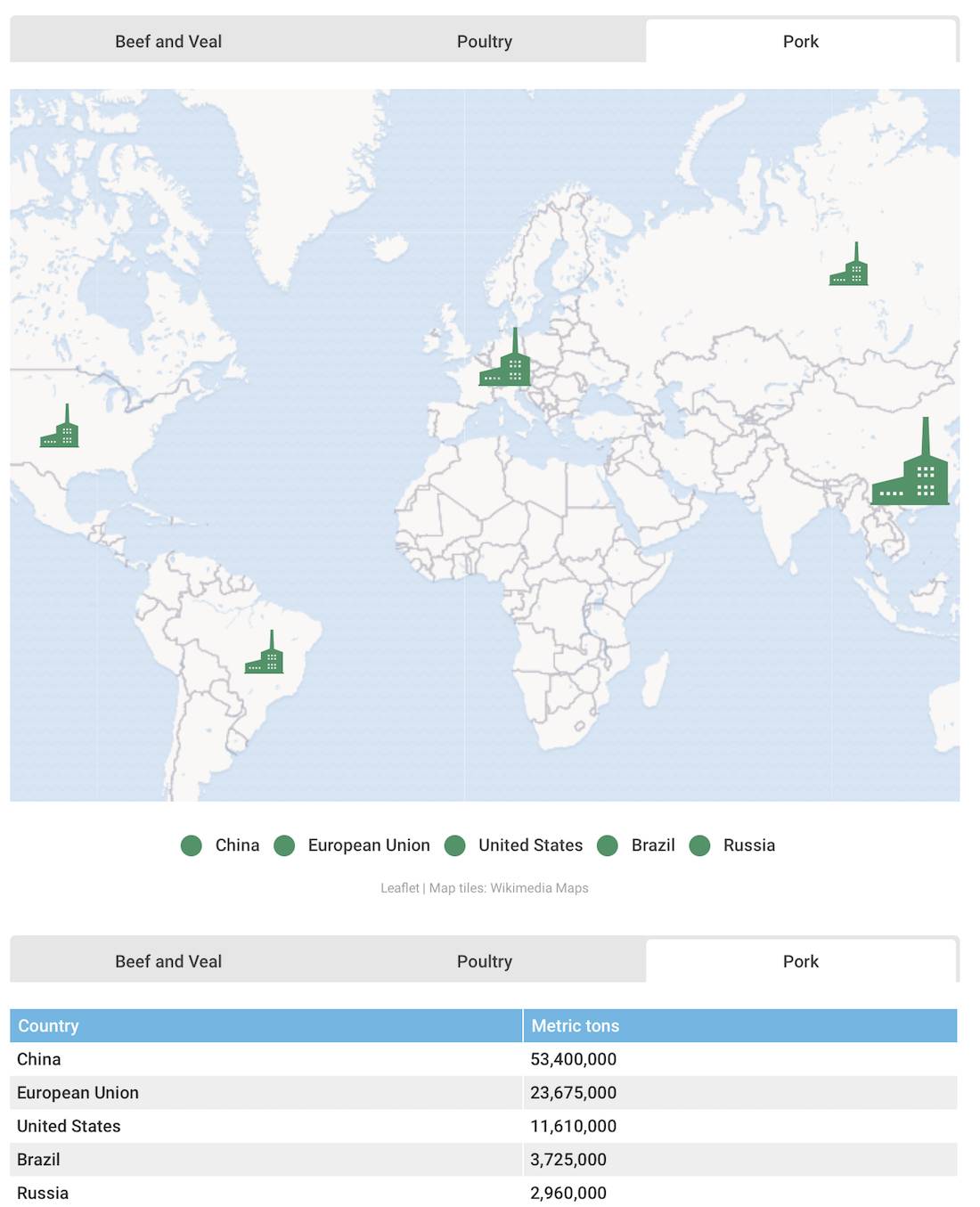
Task: Click the Brazil legend circle
Action: [x=608, y=845]
